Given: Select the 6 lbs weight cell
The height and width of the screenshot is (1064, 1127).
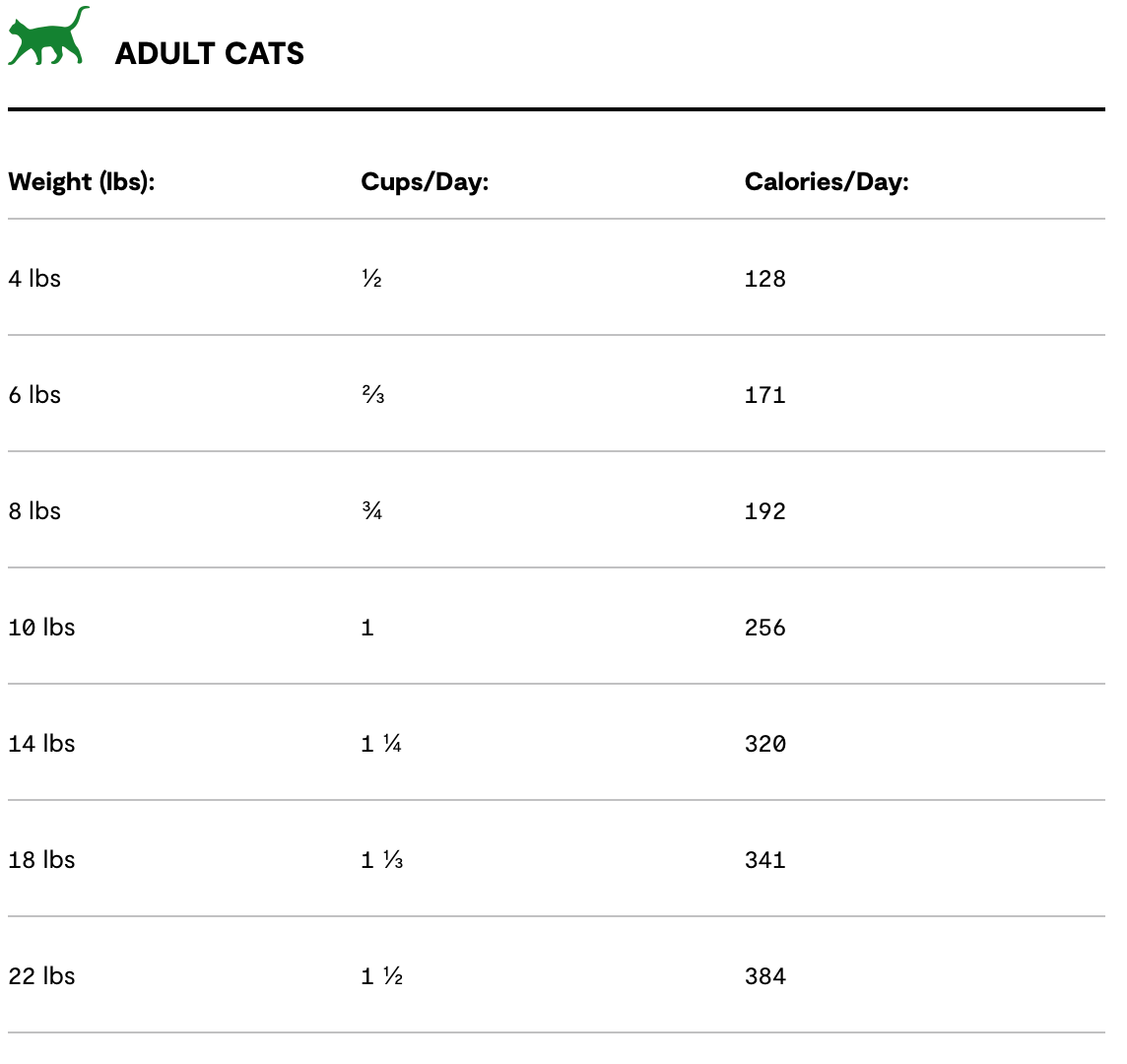Looking at the screenshot, I should coord(34,395).
